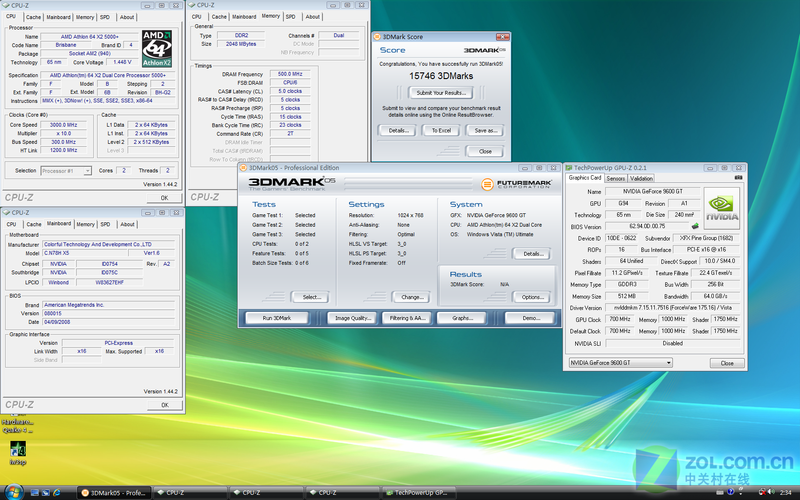Click the AMD Athlon 64 X2 logo
Screen dimensions: 800x500
(157, 48)
